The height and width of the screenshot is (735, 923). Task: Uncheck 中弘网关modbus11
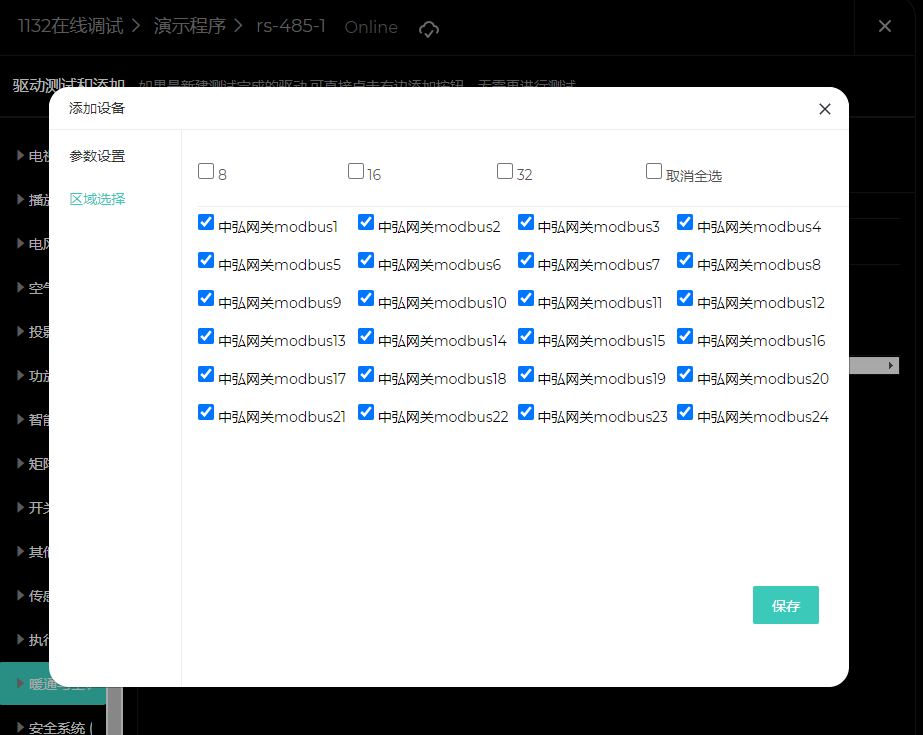pos(526,298)
